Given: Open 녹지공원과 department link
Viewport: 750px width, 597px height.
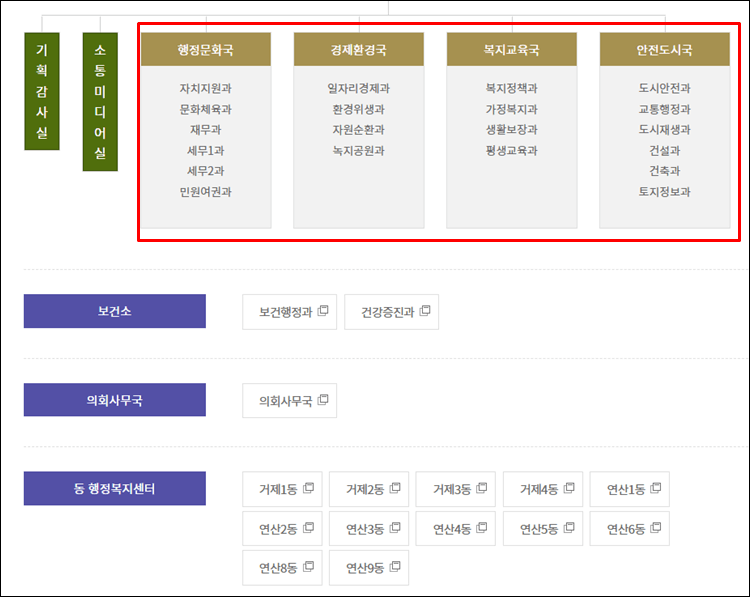Looking at the screenshot, I should pyautogui.click(x=359, y=151).
